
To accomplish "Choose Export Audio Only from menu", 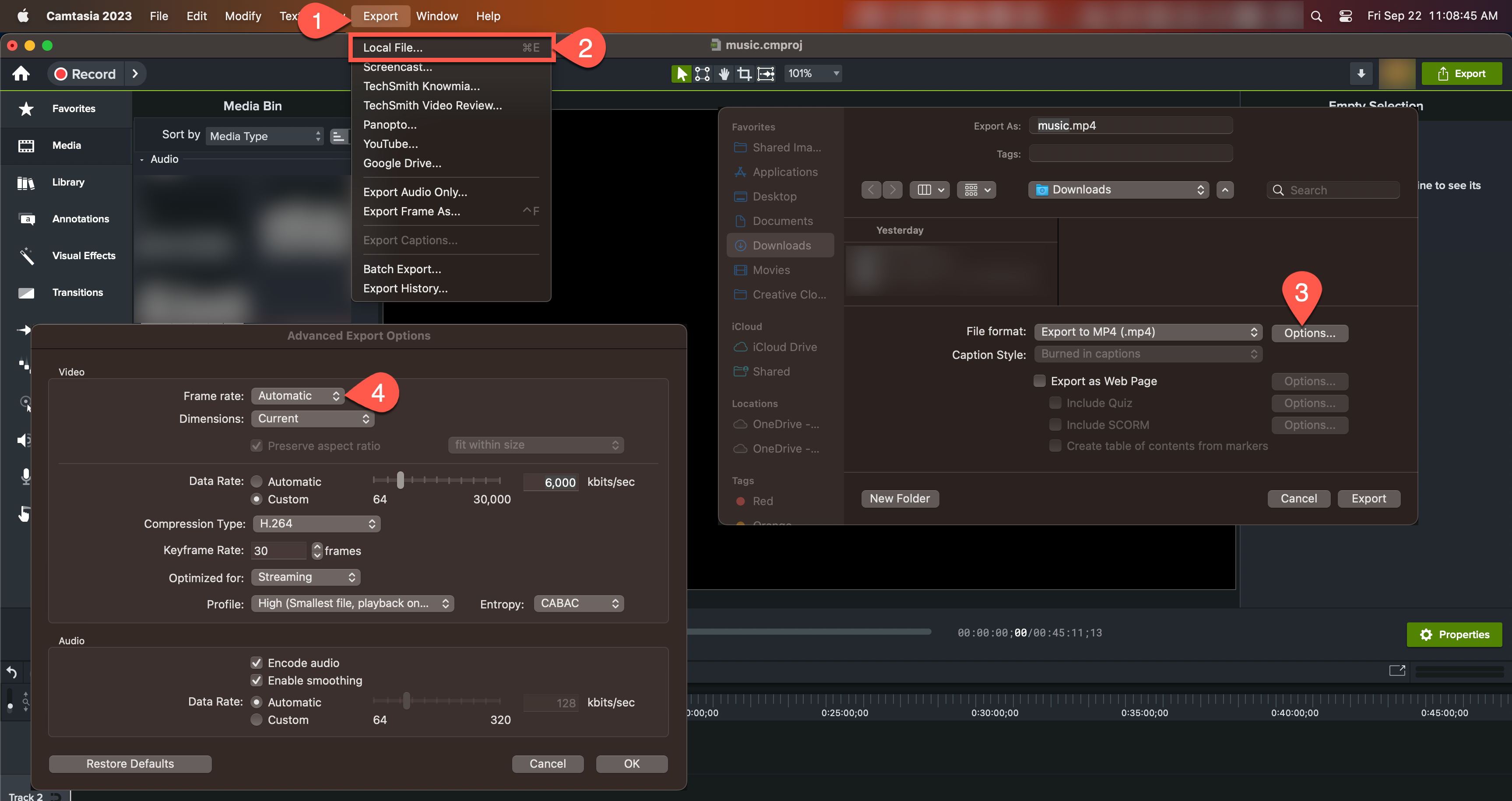I will click(x=415, y=192).
